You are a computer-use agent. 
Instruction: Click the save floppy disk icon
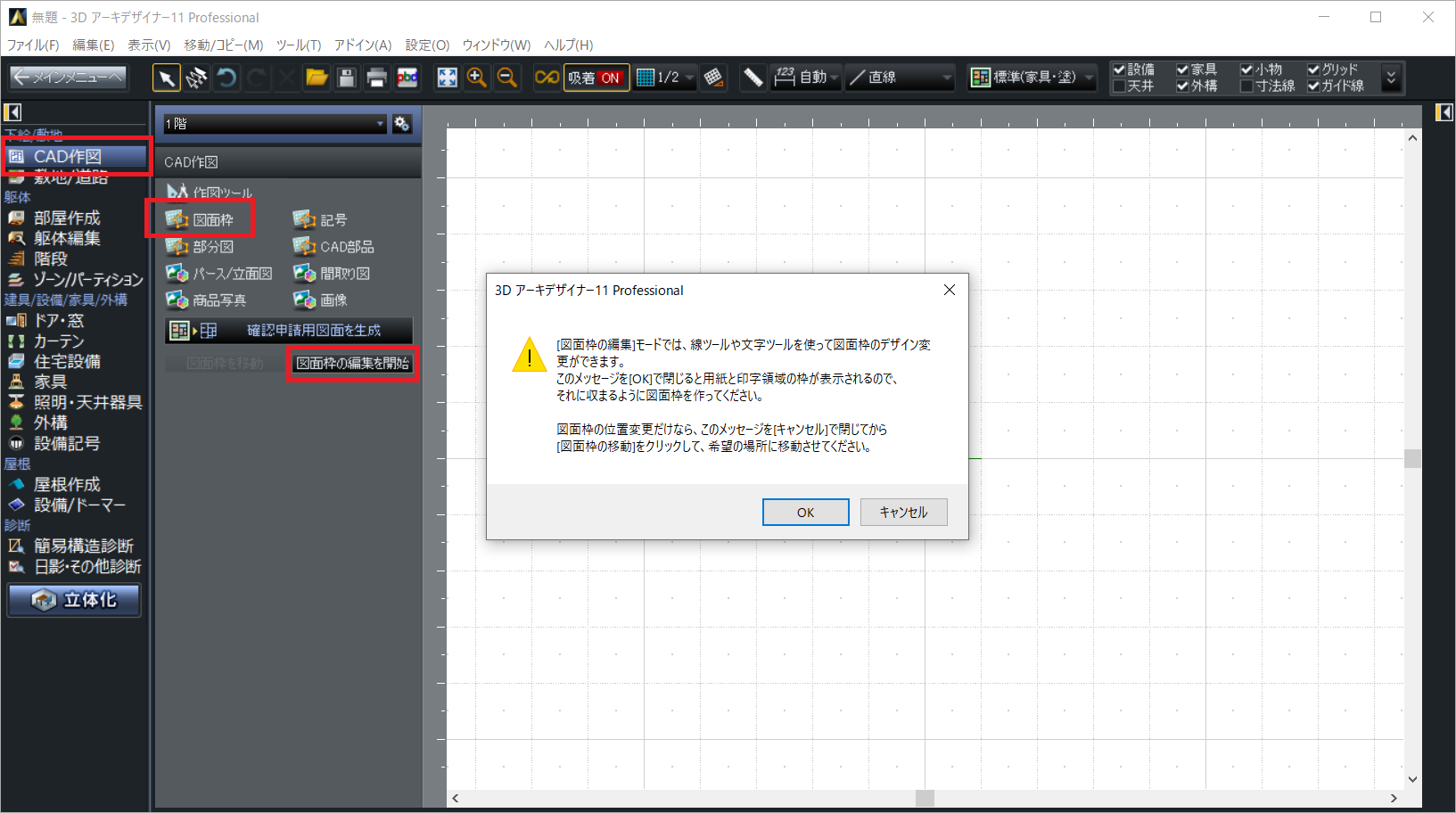[347, 78]
